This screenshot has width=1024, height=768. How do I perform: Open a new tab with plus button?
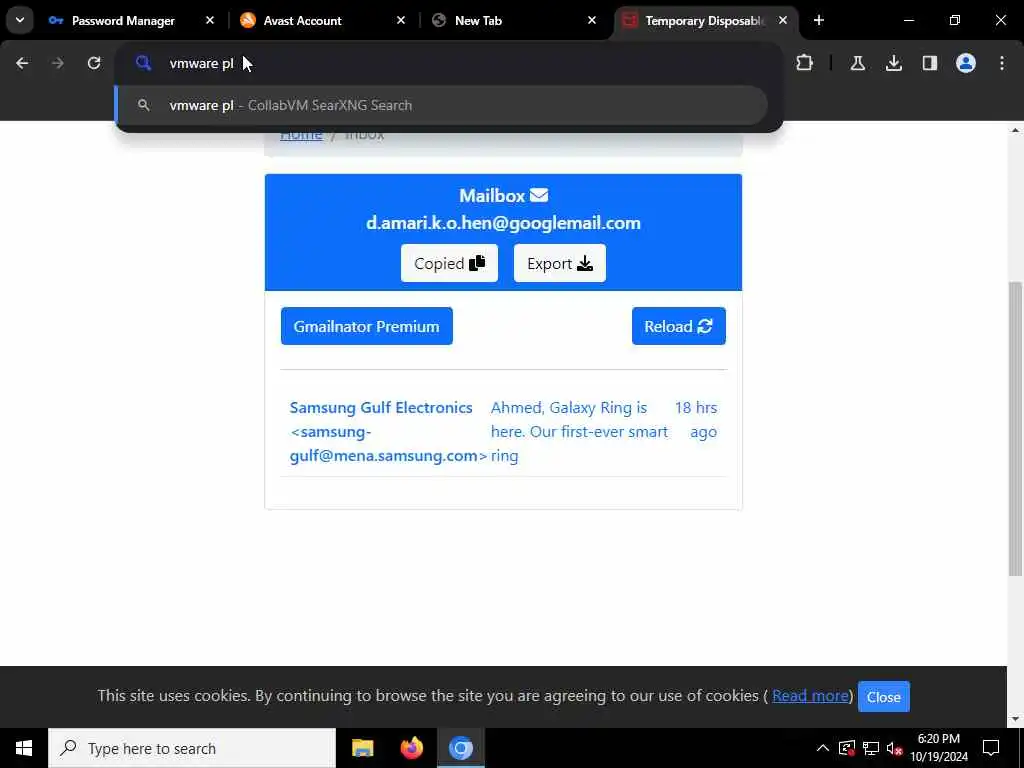[x=819, y=20]
